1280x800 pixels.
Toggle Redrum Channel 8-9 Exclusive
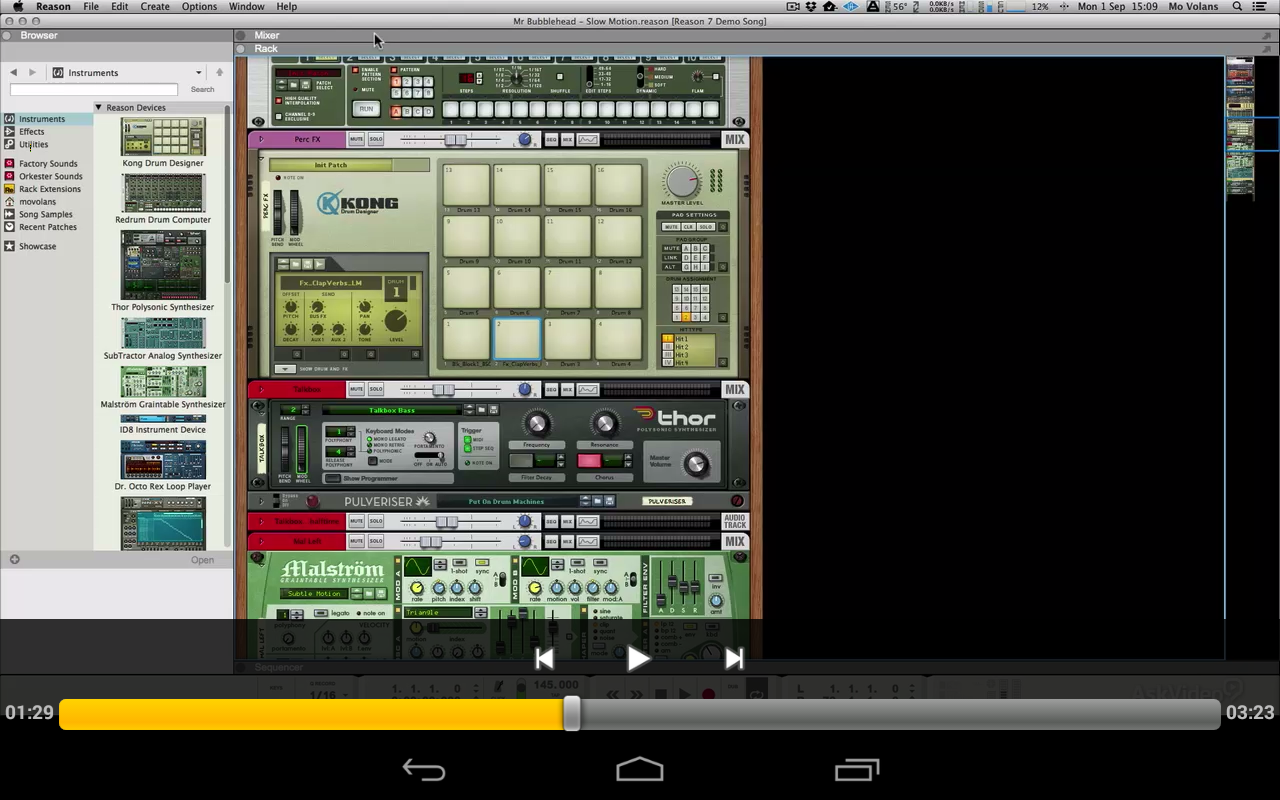pyautogui.click(x=279, y=115)
